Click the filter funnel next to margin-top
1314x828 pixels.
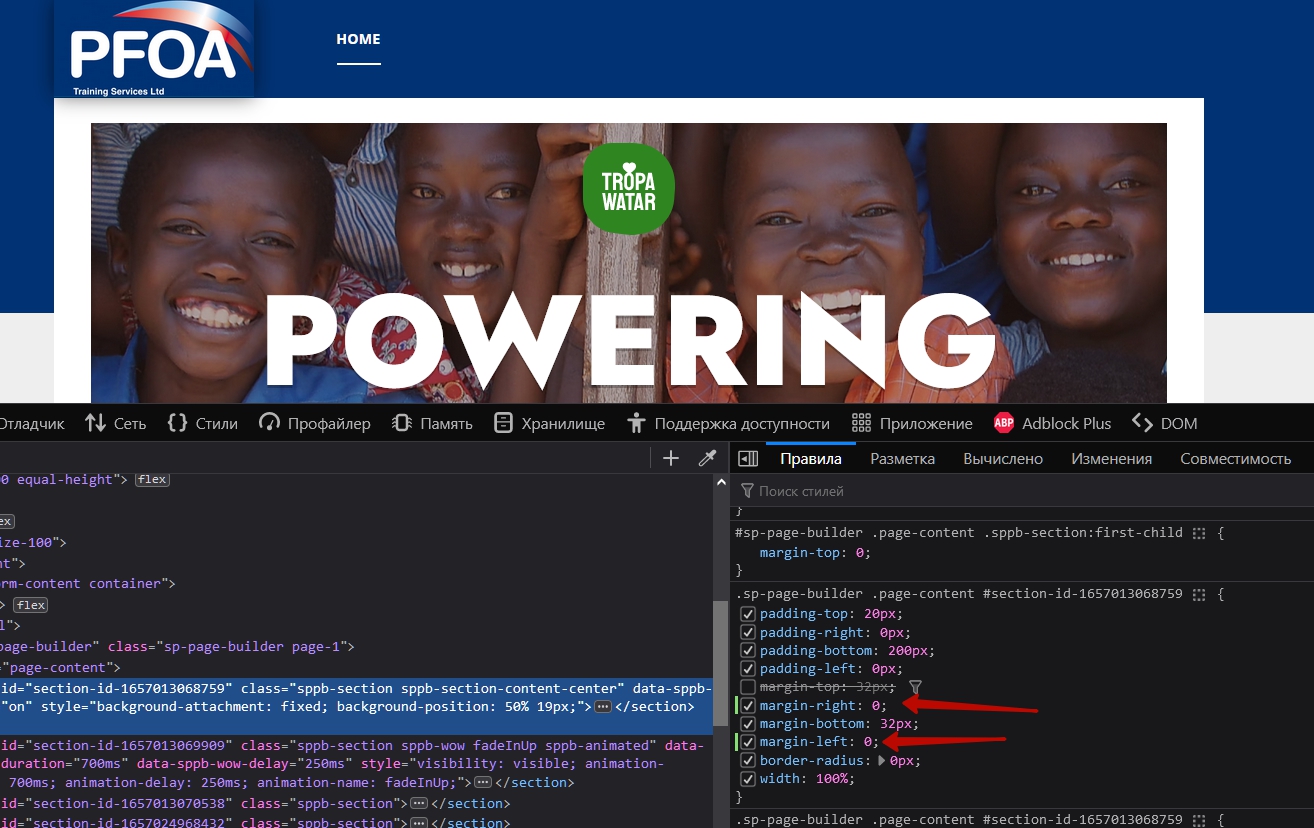point(915,687)
